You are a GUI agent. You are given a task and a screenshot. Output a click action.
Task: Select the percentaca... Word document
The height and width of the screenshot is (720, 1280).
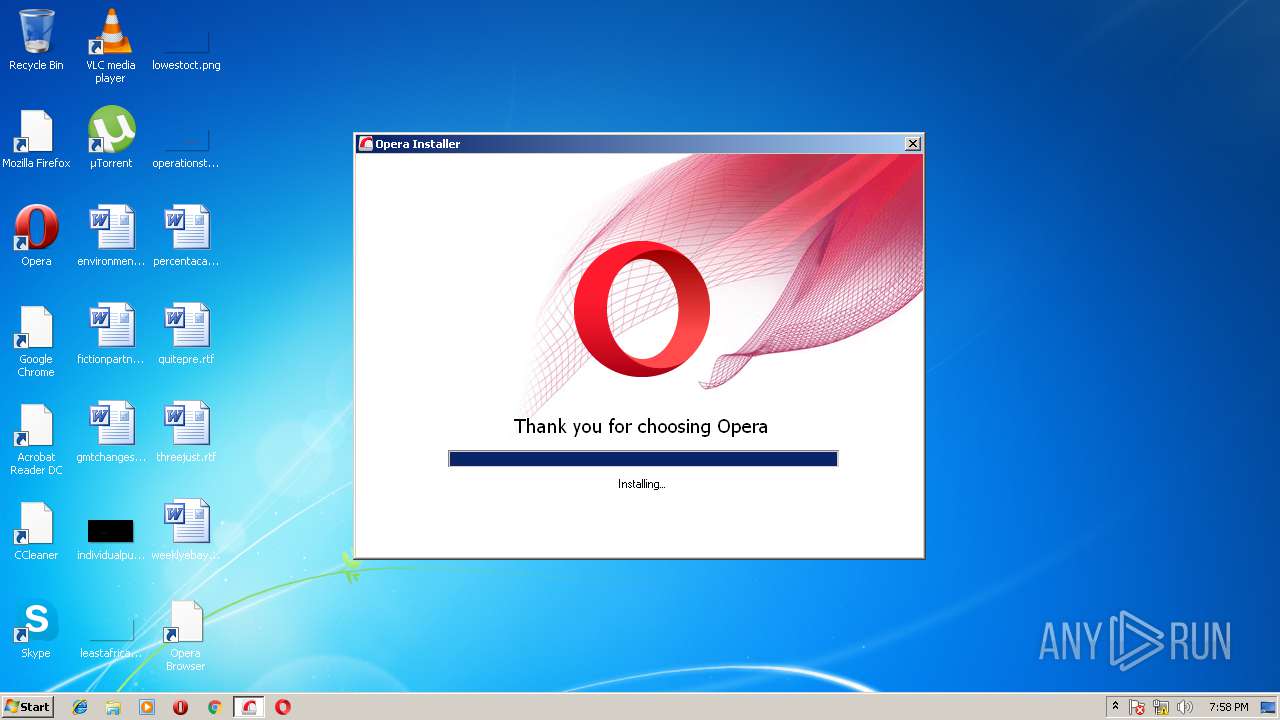[x=186, y=236]
